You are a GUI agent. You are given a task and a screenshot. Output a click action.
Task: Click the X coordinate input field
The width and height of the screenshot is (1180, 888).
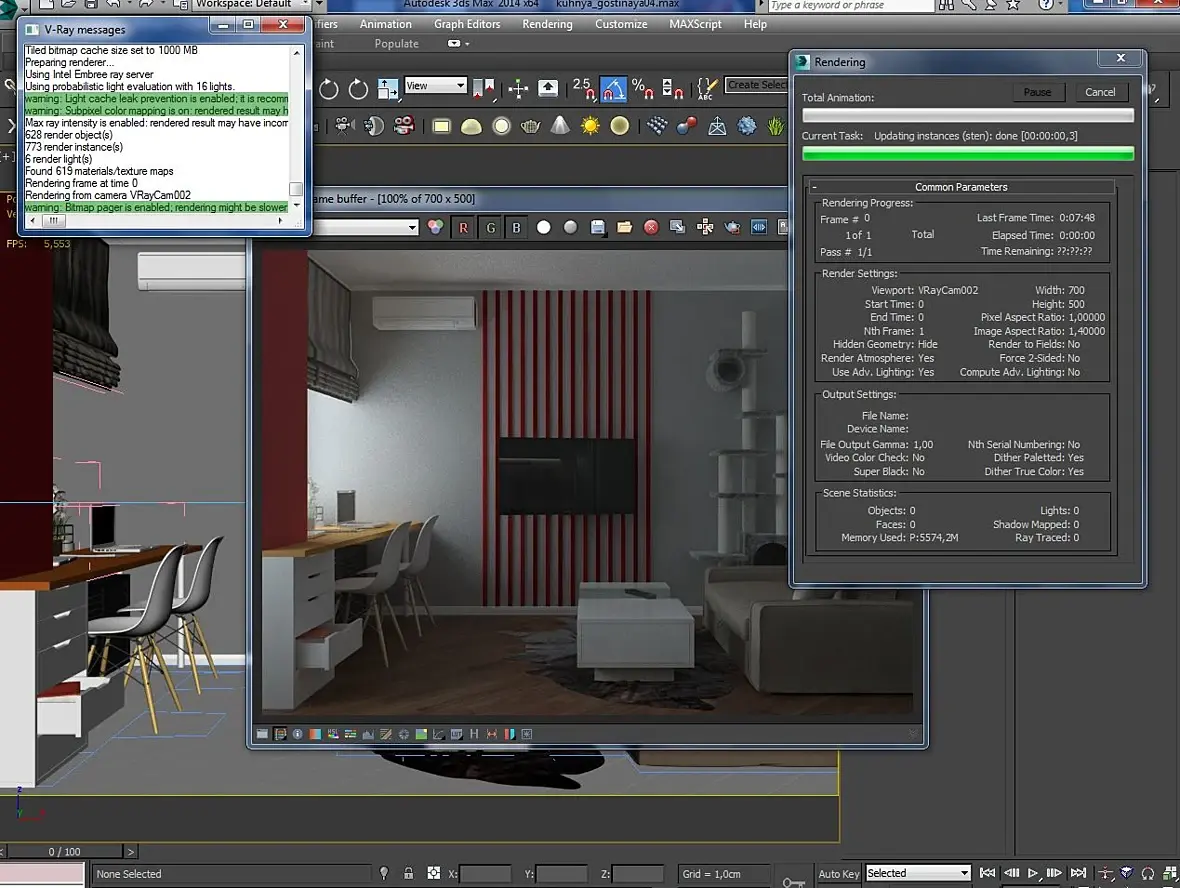point(485,874)
